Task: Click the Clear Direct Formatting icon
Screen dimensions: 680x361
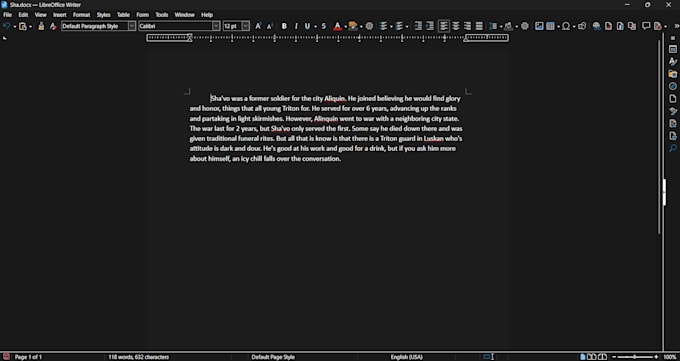Action: point(53,26)
